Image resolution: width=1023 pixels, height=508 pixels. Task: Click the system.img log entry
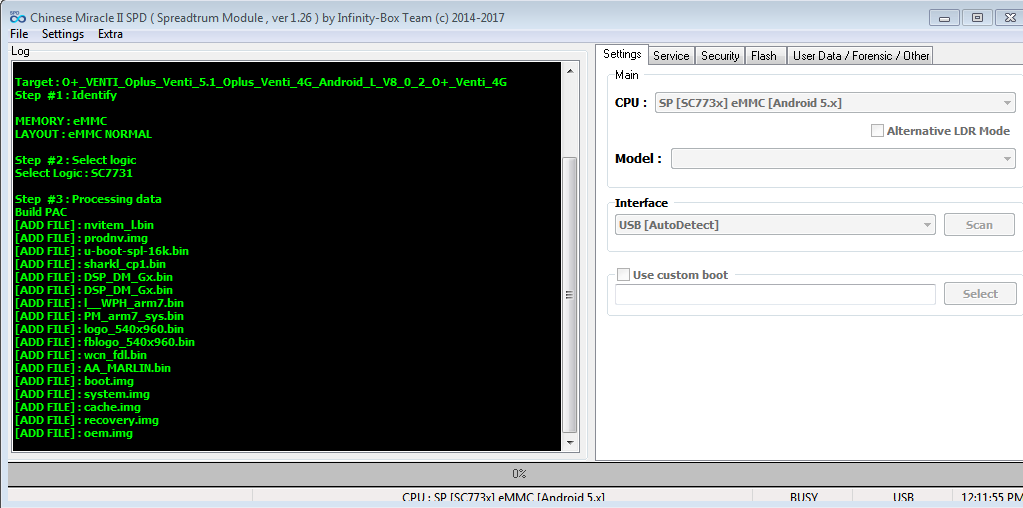82,394
